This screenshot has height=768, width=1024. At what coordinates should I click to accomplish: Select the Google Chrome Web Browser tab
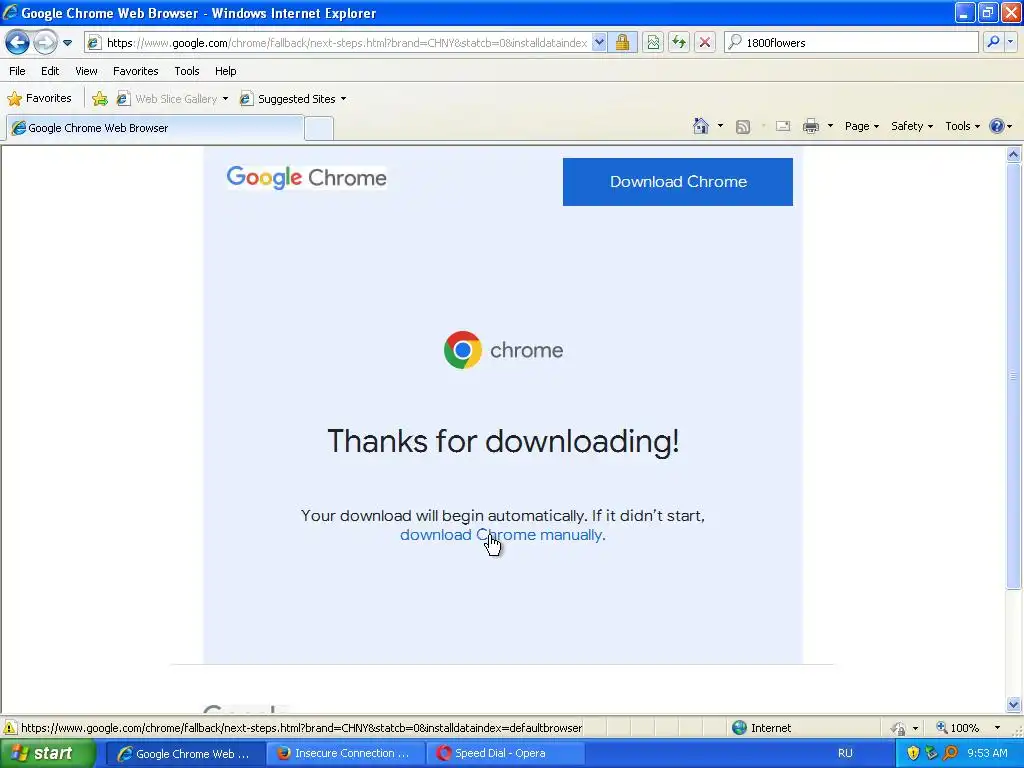click(155, 128)
